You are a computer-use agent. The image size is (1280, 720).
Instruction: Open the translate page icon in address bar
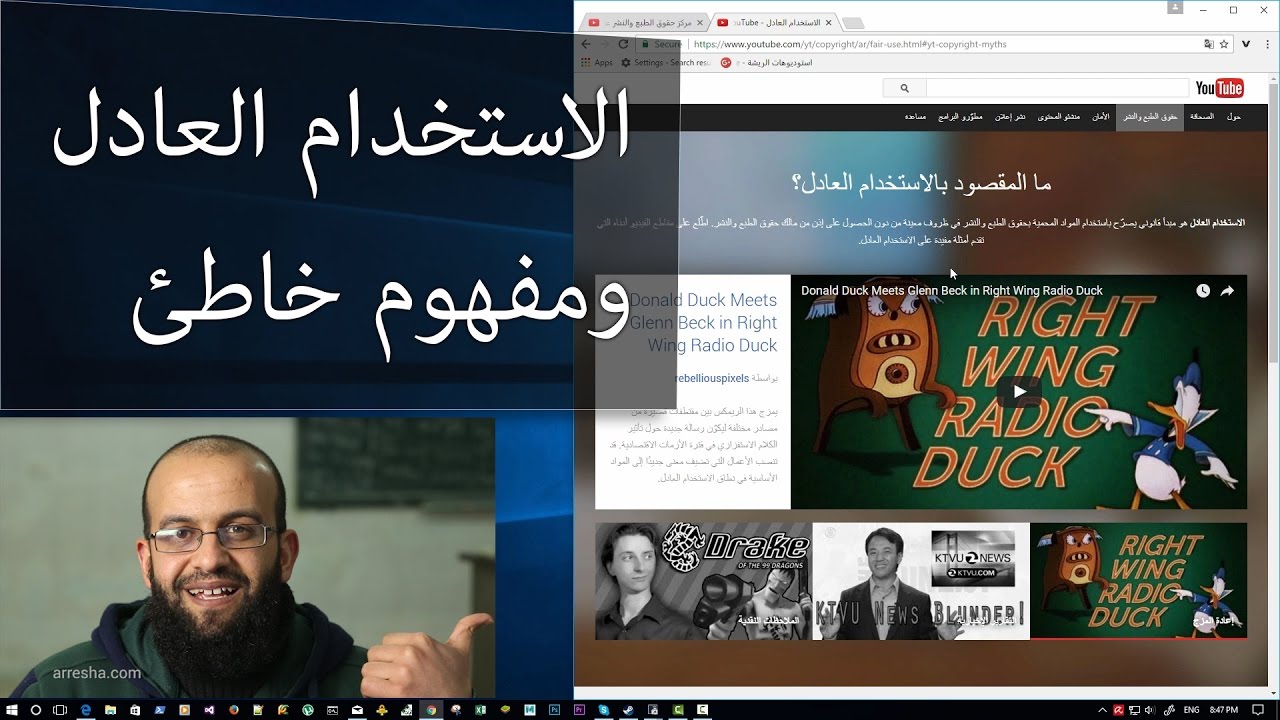click(1209, 44)
